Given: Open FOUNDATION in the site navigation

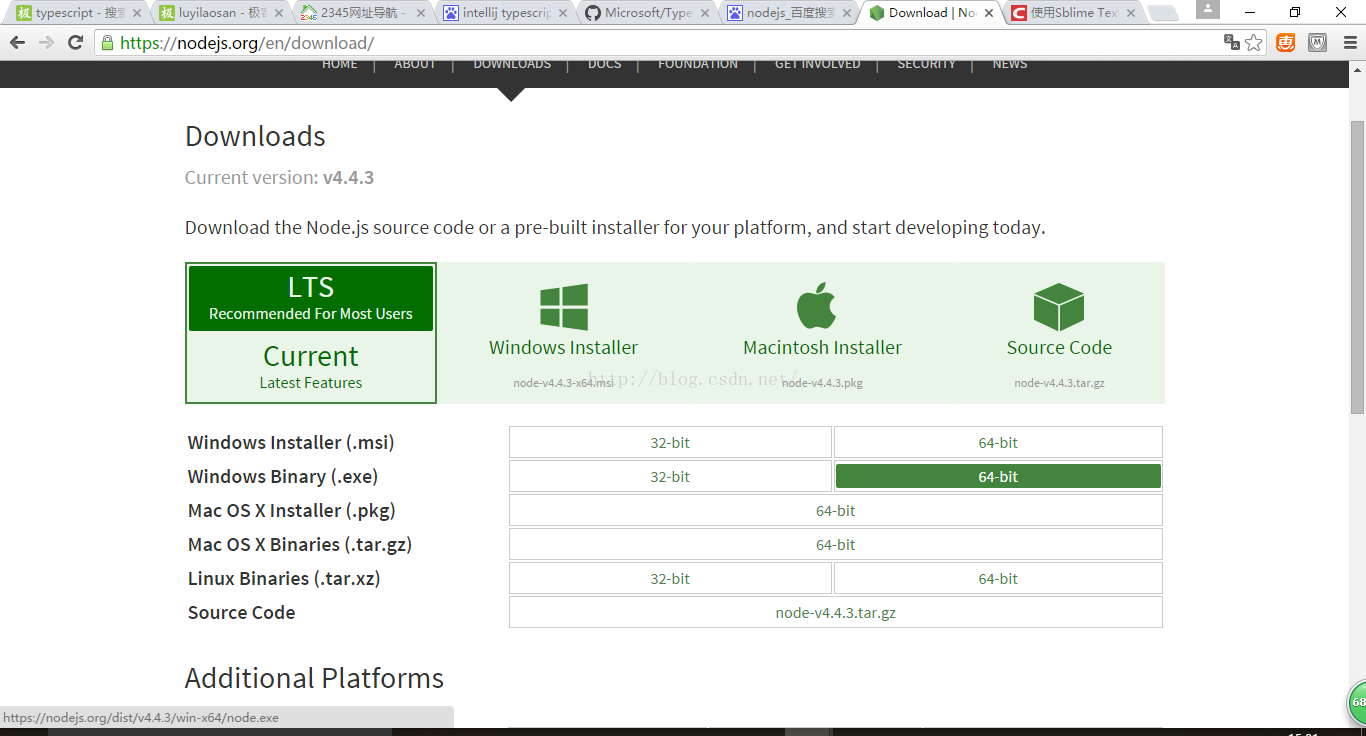Looking at the screenshot, I should 698,64.
